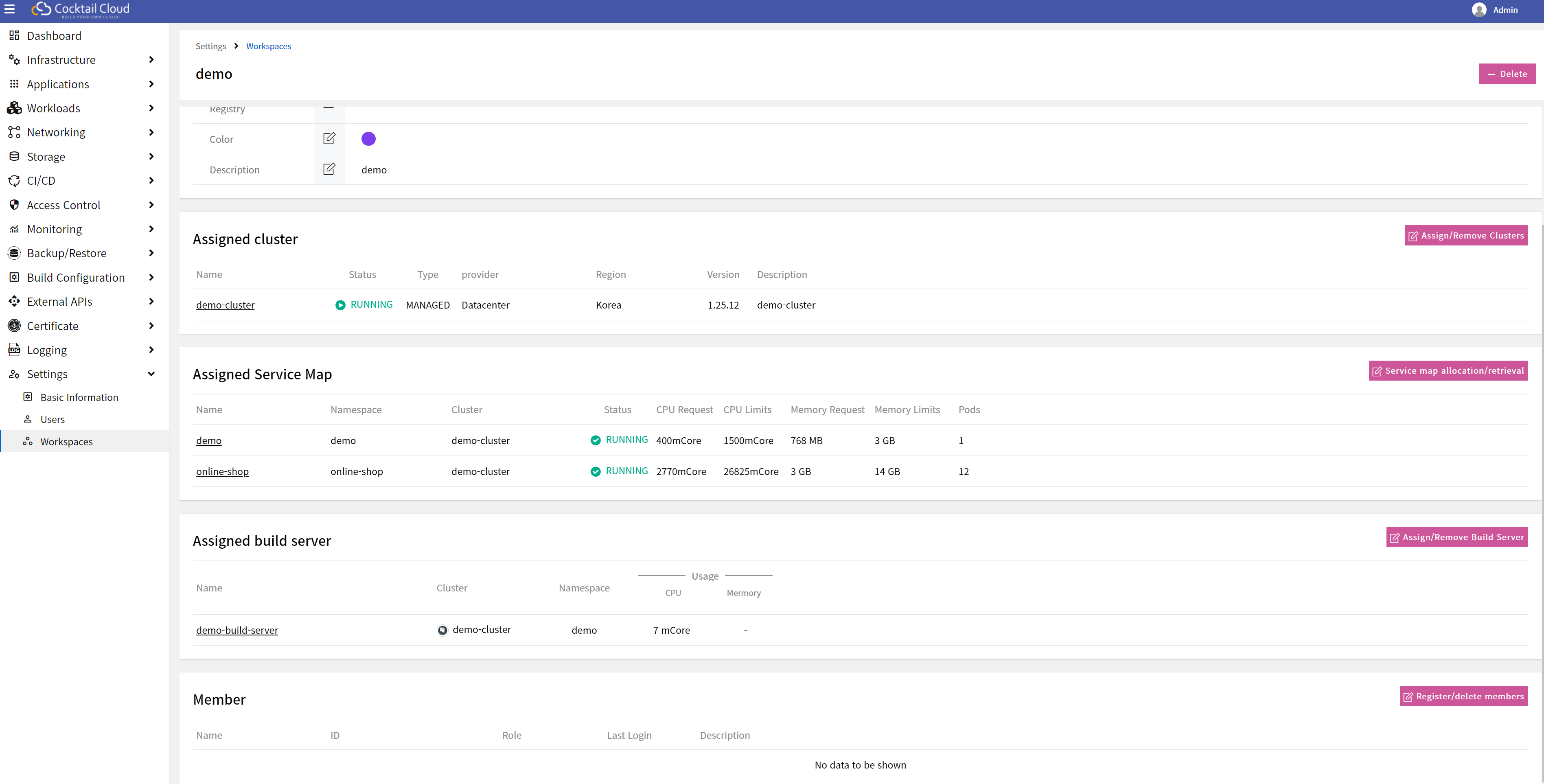Viewport: 1544px width, 784px height.
Task: Open the online-shop service map link
Action: (222, 471)
